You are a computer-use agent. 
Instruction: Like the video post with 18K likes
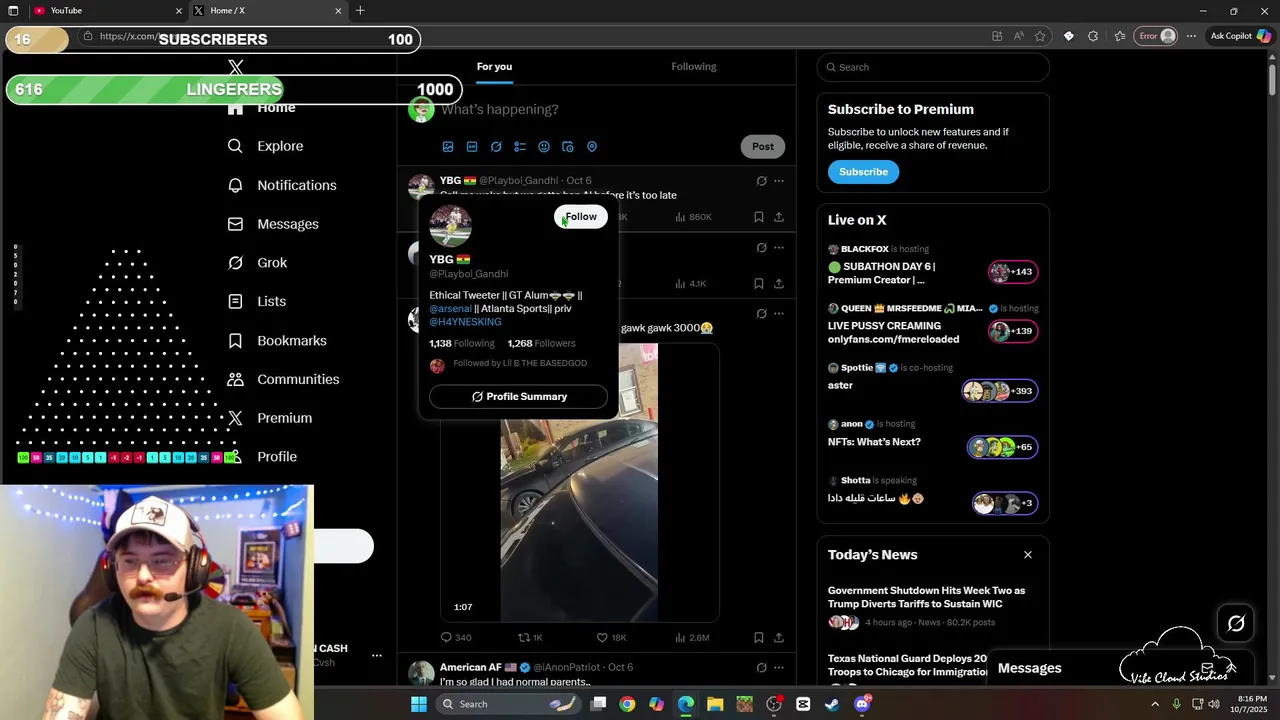tap(611, 637)
